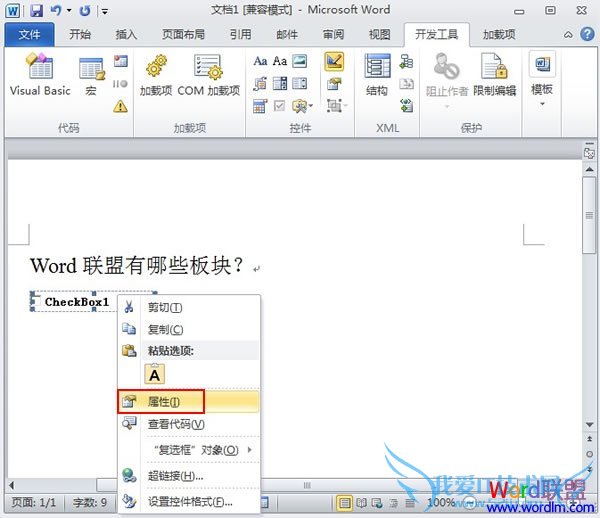Switch to Insert (插入) tab

point(126,34)
